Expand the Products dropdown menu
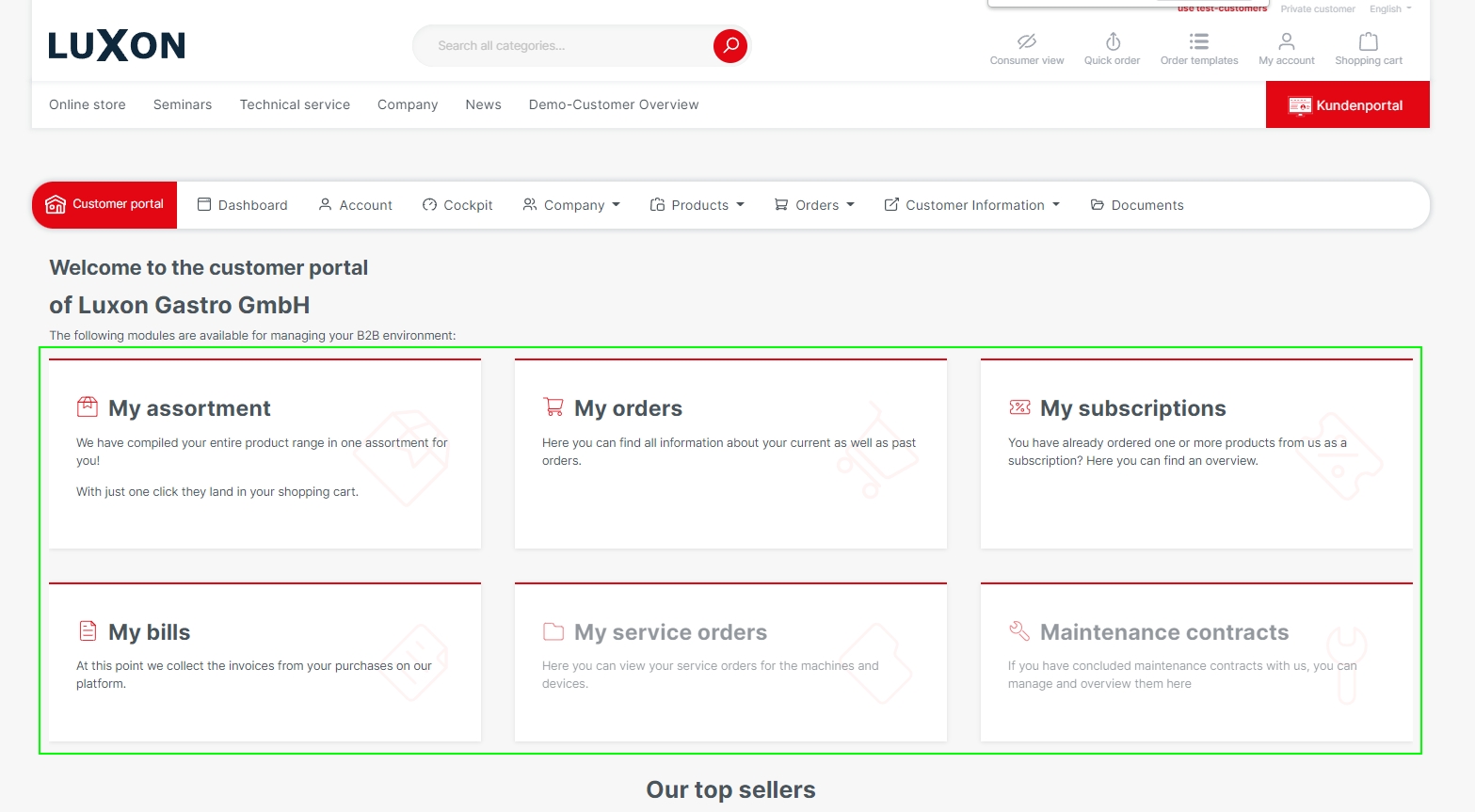Viewport: 1475px width, 812px height. pos(697,205)
